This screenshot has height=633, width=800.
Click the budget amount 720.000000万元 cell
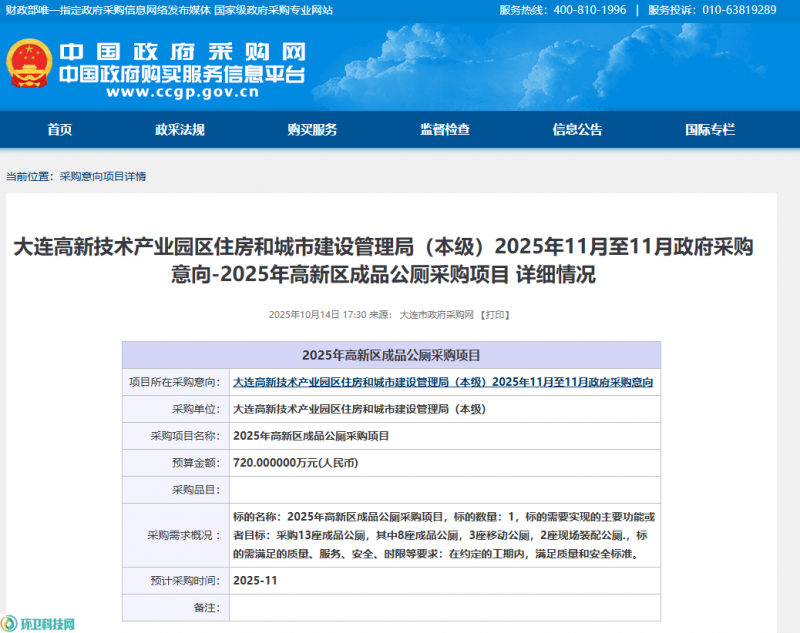295,463
